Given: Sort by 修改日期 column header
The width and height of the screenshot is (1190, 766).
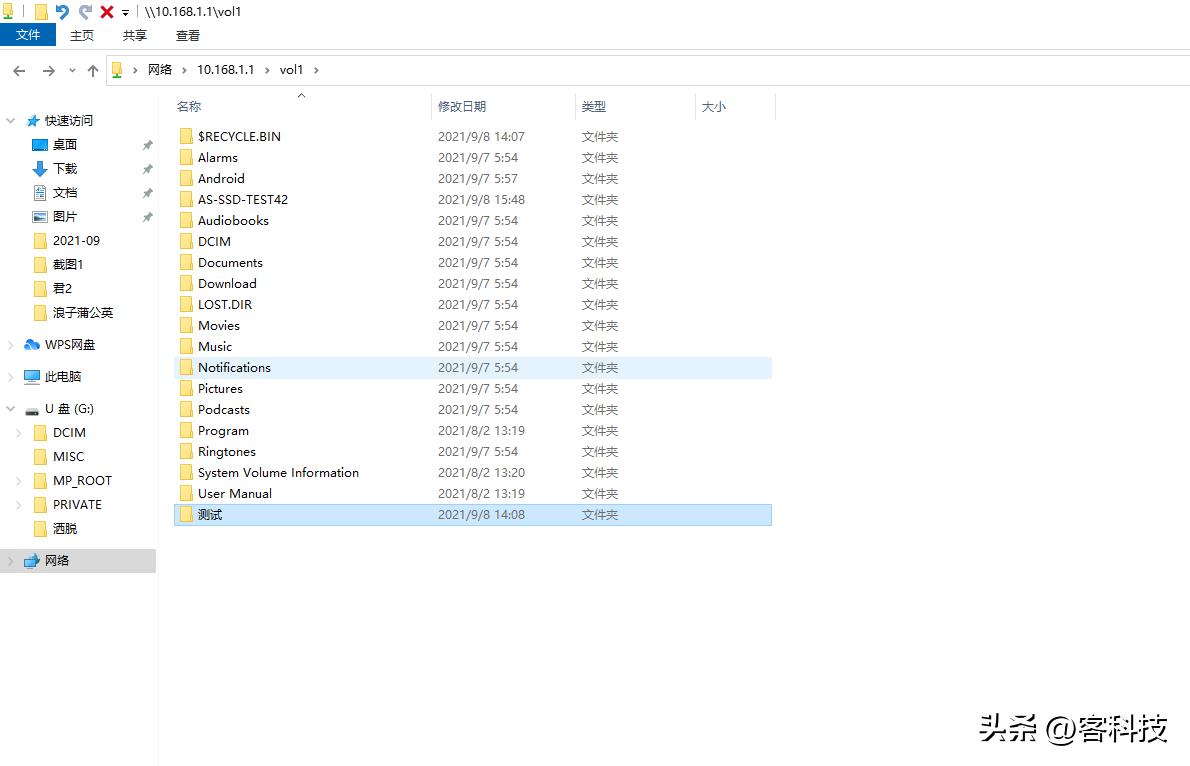Looking at the screenshot, I should (462, 106).
